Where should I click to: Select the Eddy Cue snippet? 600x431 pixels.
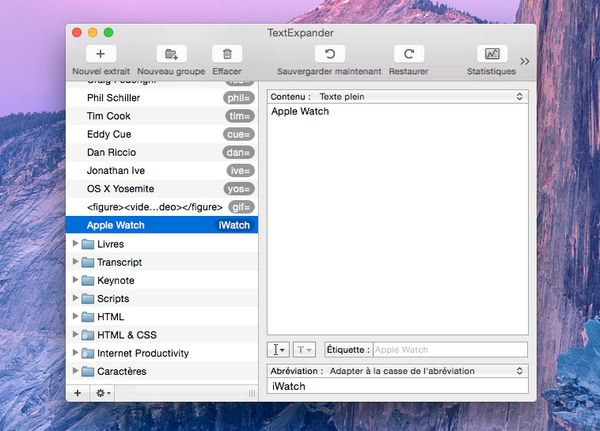162,134
